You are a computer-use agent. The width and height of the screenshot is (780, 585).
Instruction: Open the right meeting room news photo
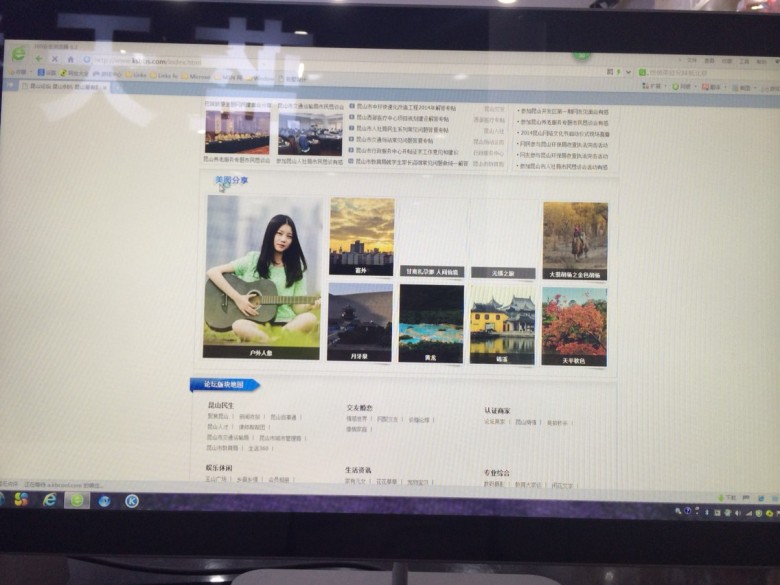click(x=310, y=134)
